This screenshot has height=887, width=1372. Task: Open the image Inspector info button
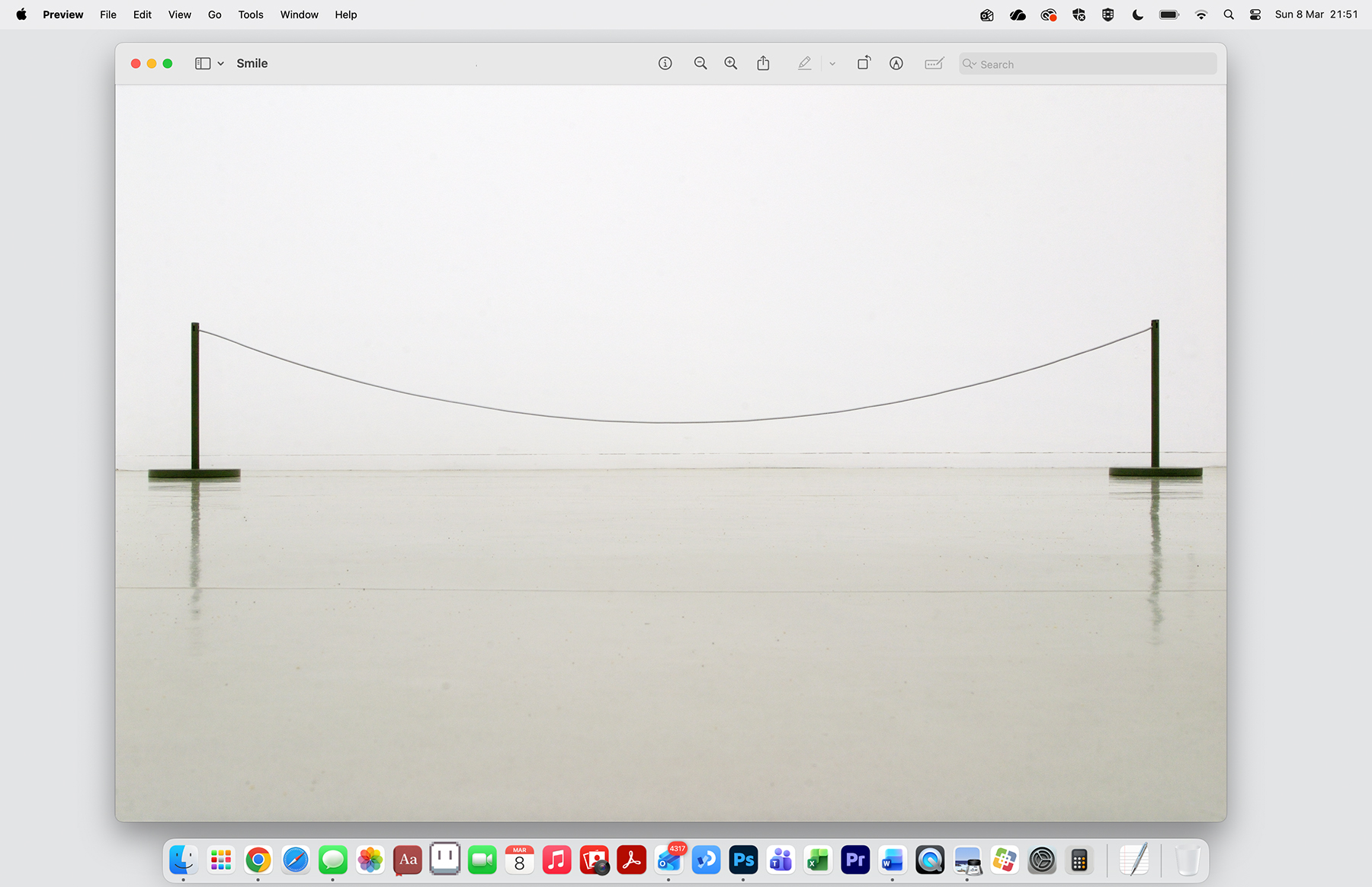pyautogui.click(x=665, y=63)
